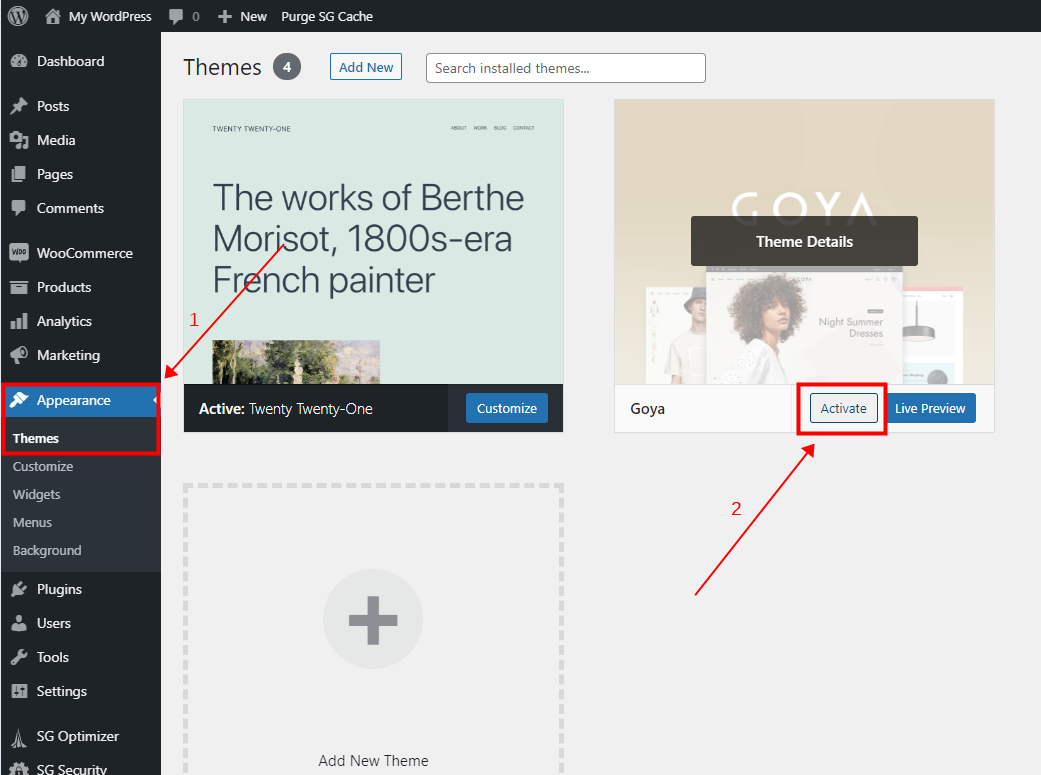Viewport: 1041px width, 775px height.
Task: Click New in the admin bar
Action: pyautogui.click(x=254, y=17)
